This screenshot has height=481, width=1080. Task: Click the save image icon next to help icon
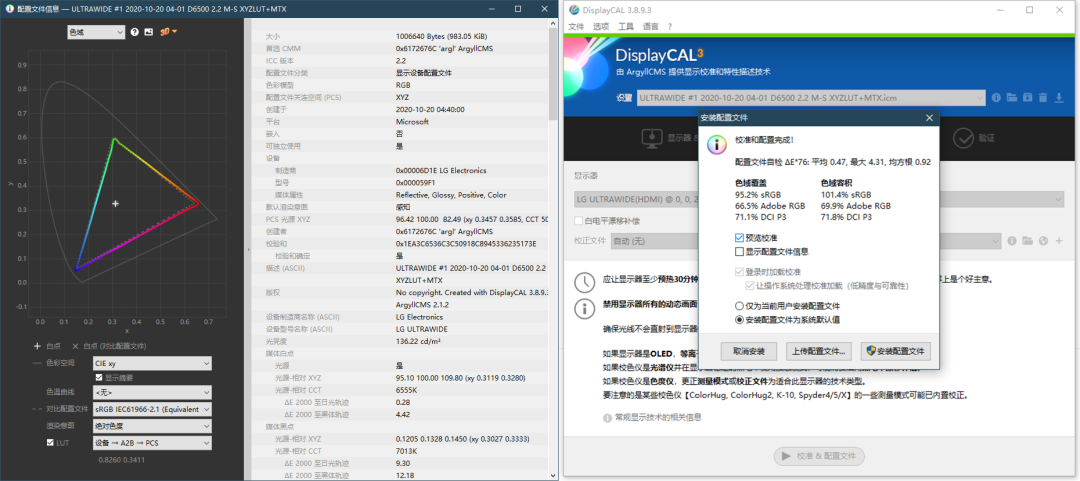tap(148, 32)
